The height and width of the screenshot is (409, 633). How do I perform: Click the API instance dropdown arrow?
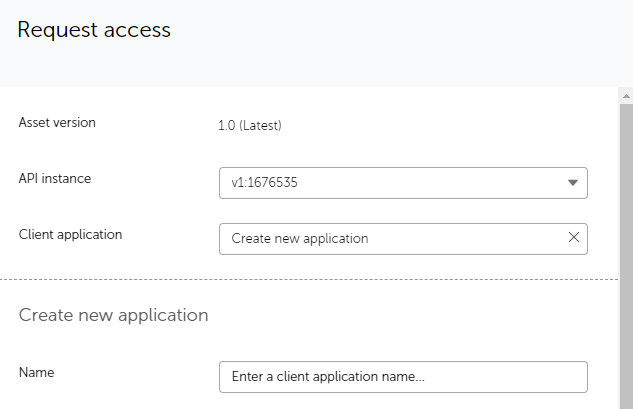[x=573, y=183]
